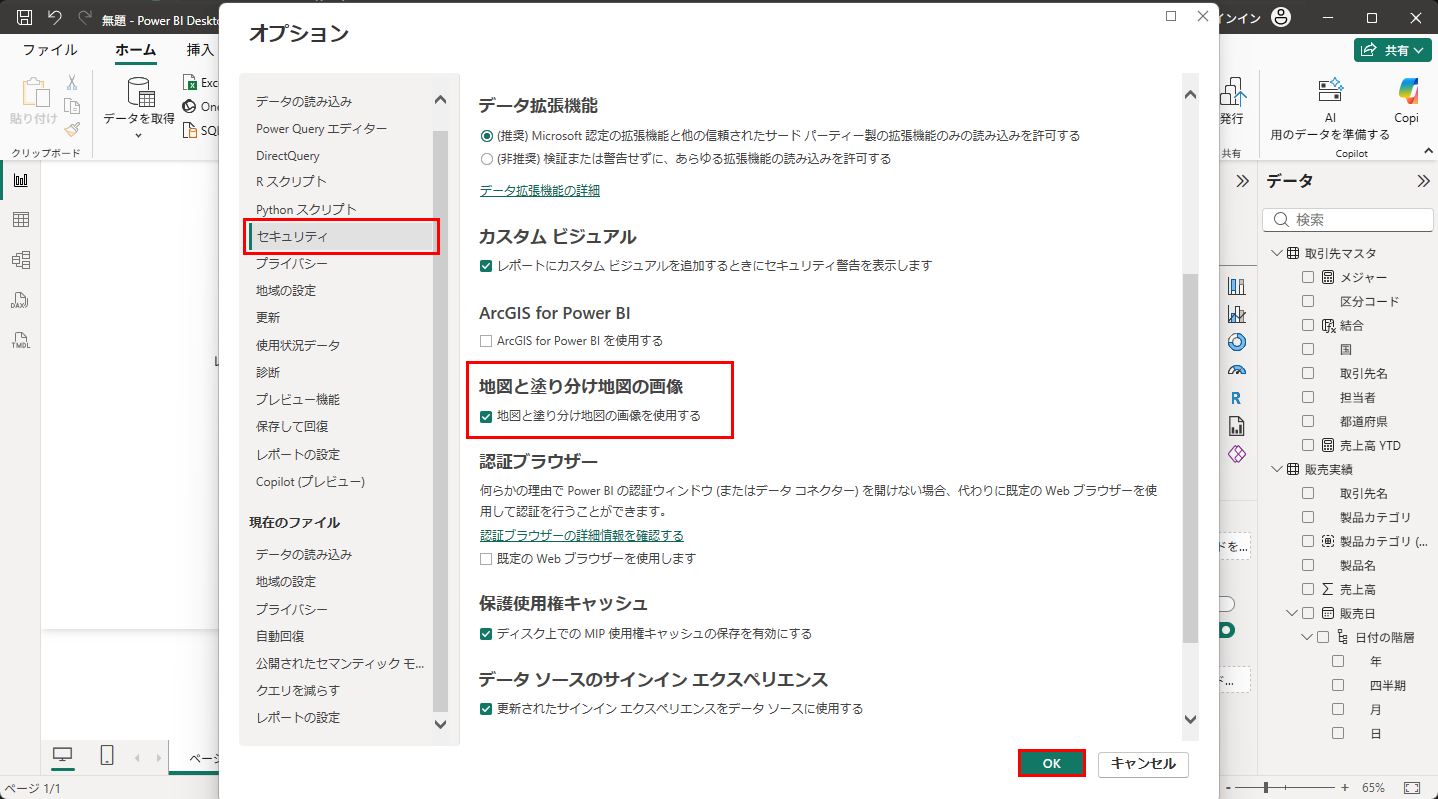Collapse the 日付の階層 hierarchy
The height and width of the screenshot is (799, 1438).
pyautogui.click(x=1308, y=637)
